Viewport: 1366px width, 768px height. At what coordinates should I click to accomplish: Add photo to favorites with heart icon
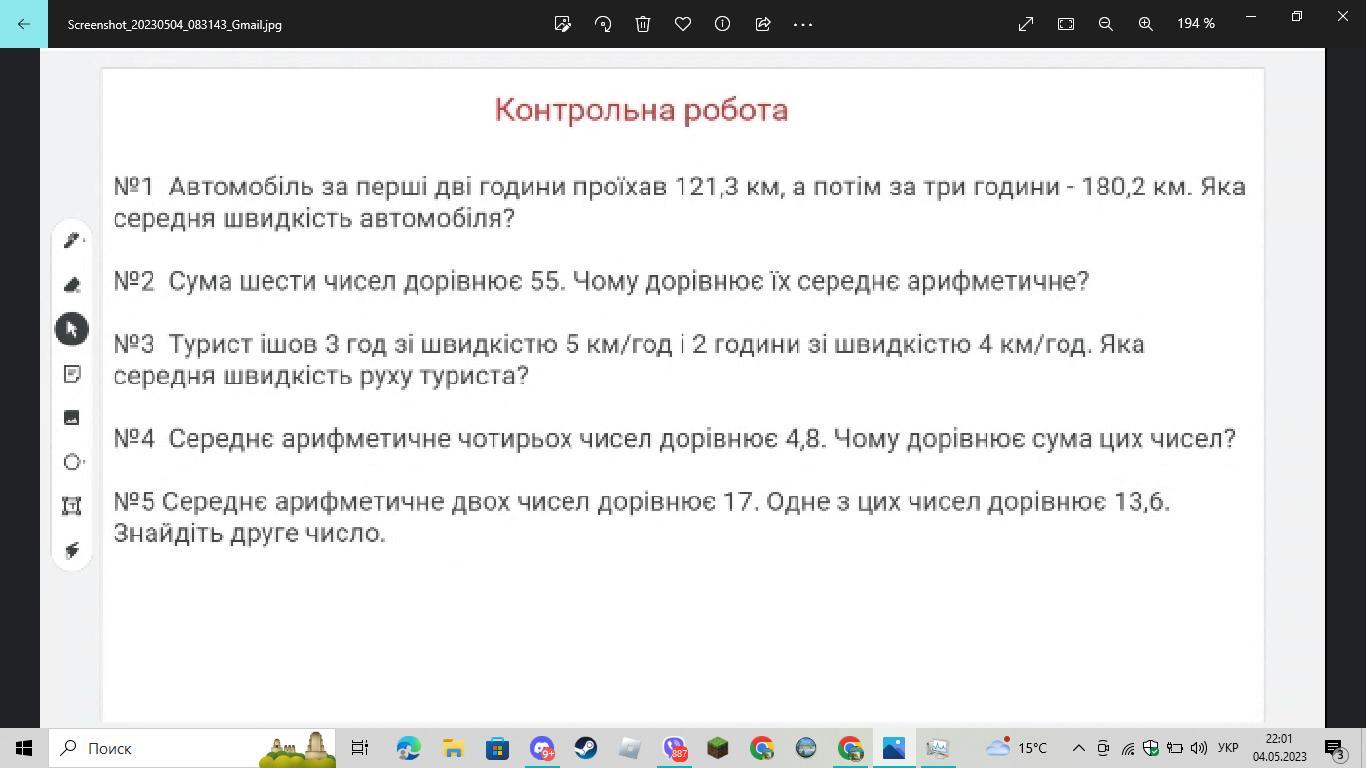(683, 24)
